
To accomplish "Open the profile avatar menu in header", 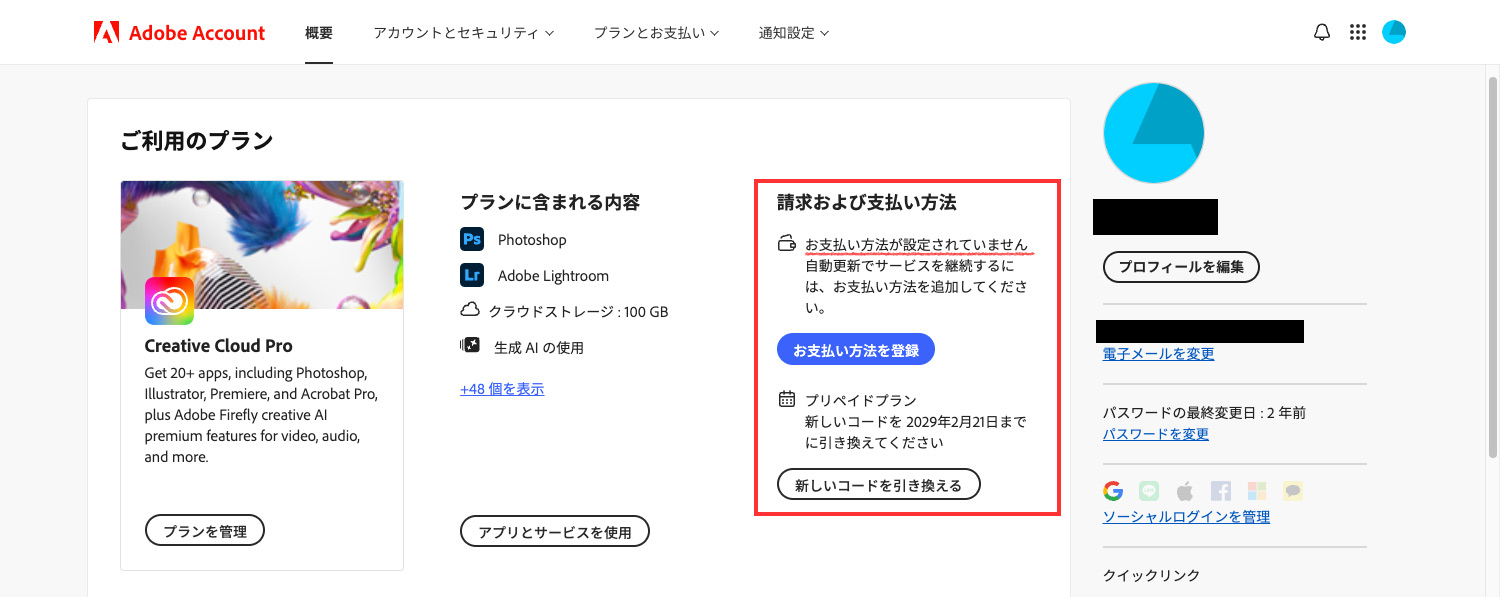I will tap(1394, 32).
